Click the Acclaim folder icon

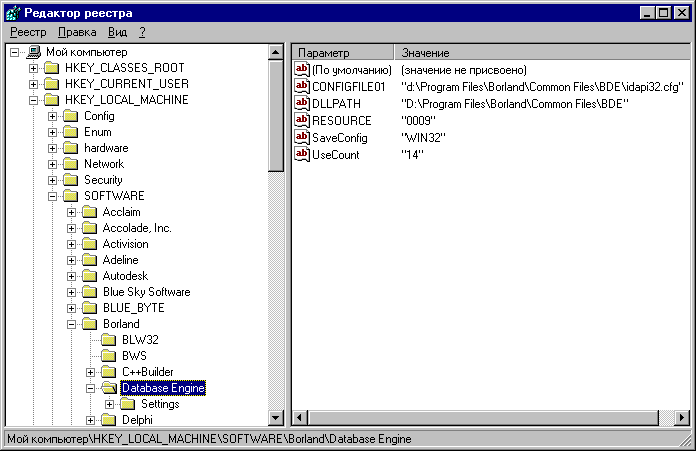pyautogui.click(x=90, y=212)
